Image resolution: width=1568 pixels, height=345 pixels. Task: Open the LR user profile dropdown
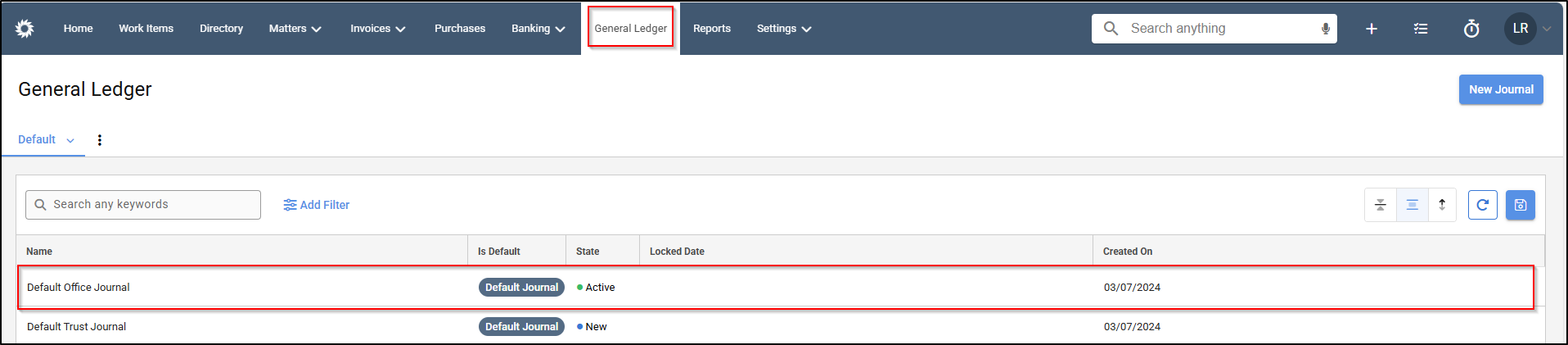click(x=1527, y=29)
